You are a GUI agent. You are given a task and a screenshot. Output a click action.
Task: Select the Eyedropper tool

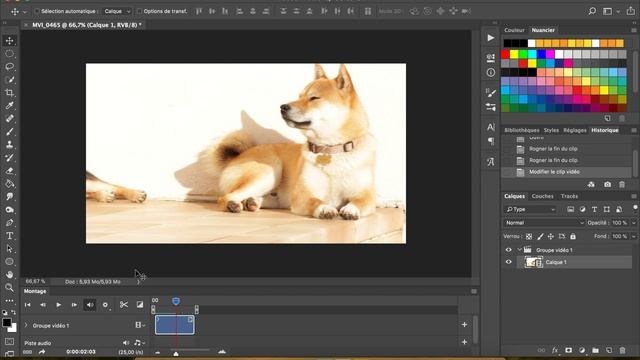[9, 106]
